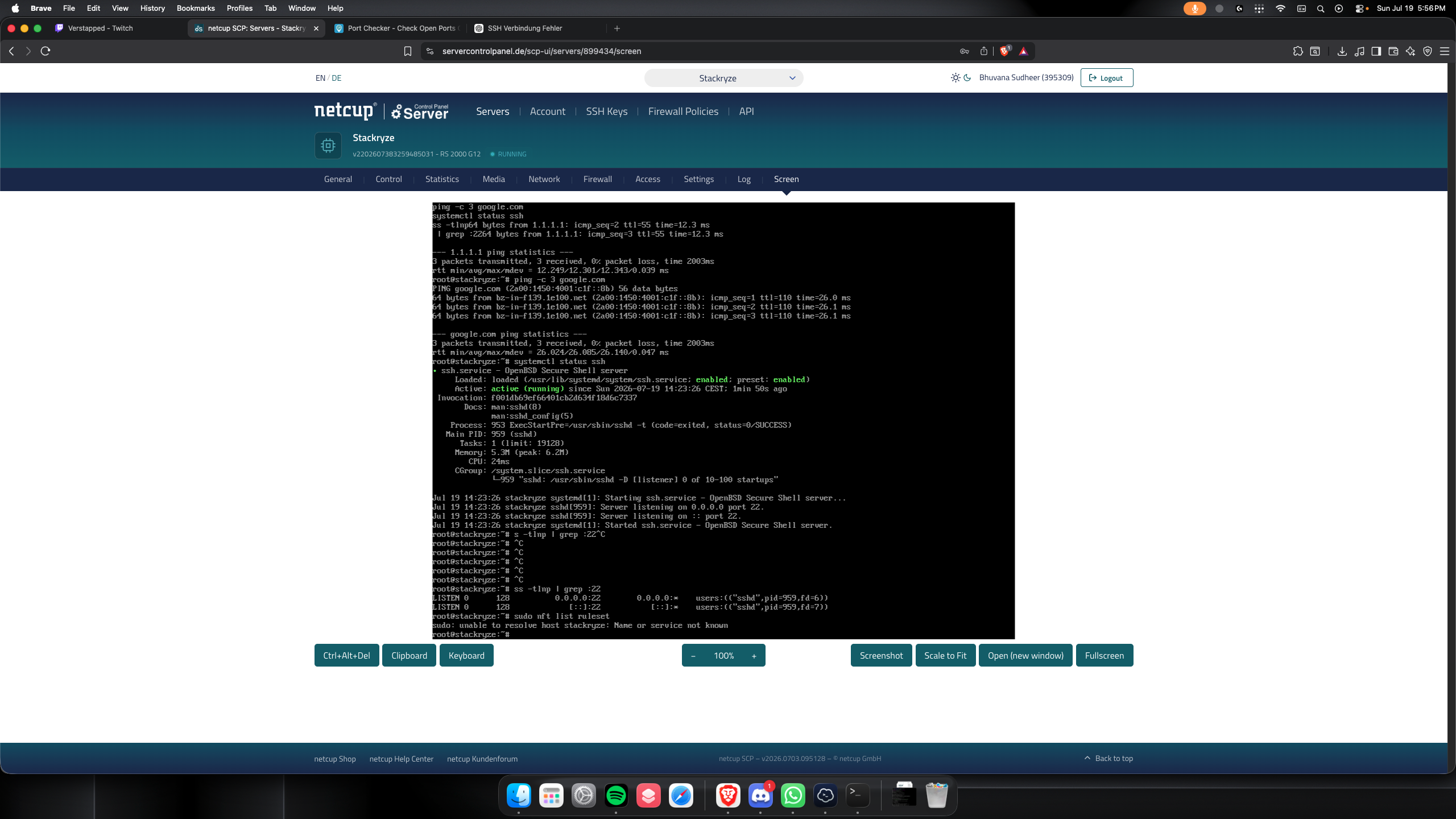This screenshot has height=819, width=1456.
Task: Go to the Network server tab
Action: (544, 179)
